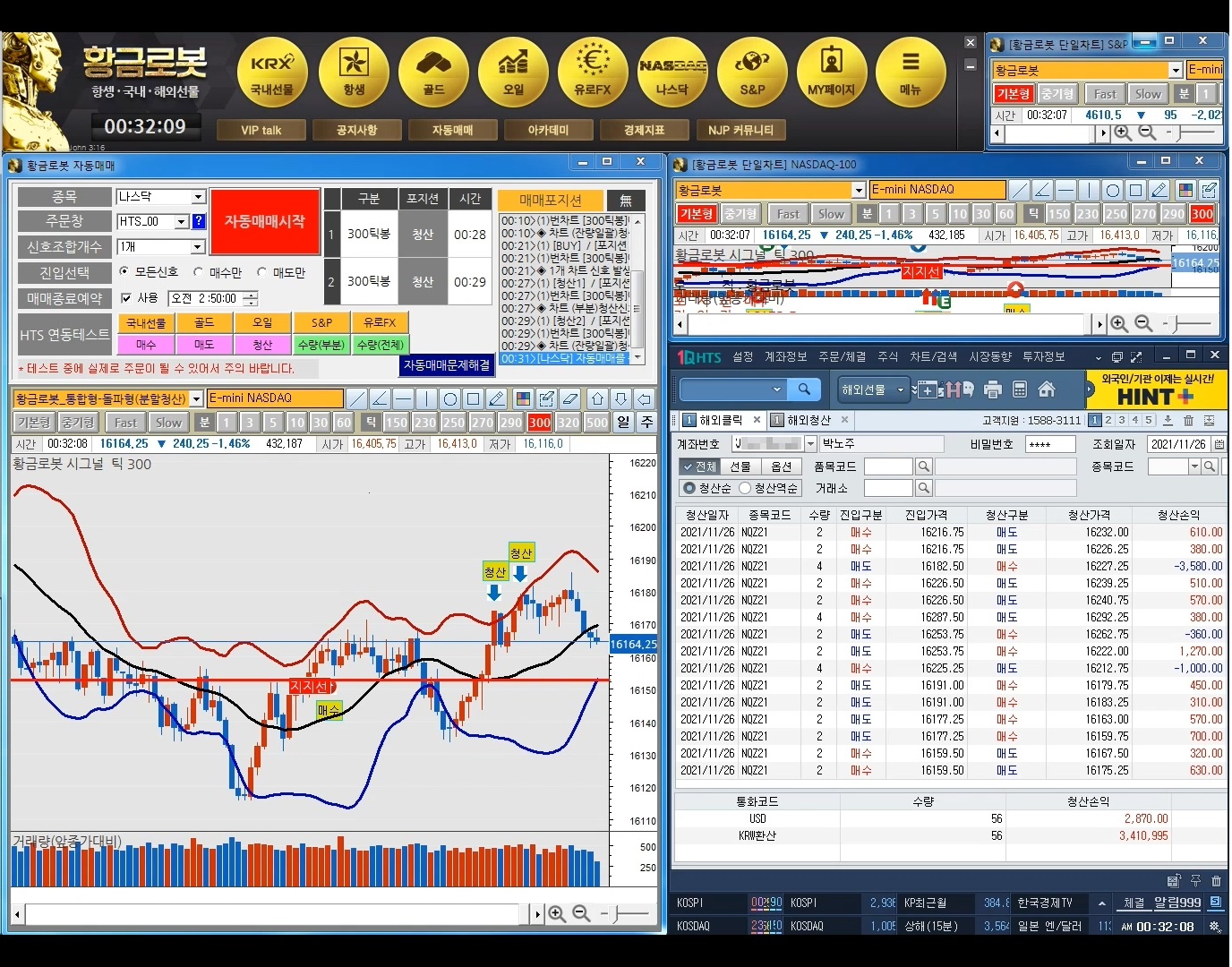The height and width of the screenshot is (967, 1232).
Task: Click home icon in 1QHTS toolbar
Action: (1047, 389)
